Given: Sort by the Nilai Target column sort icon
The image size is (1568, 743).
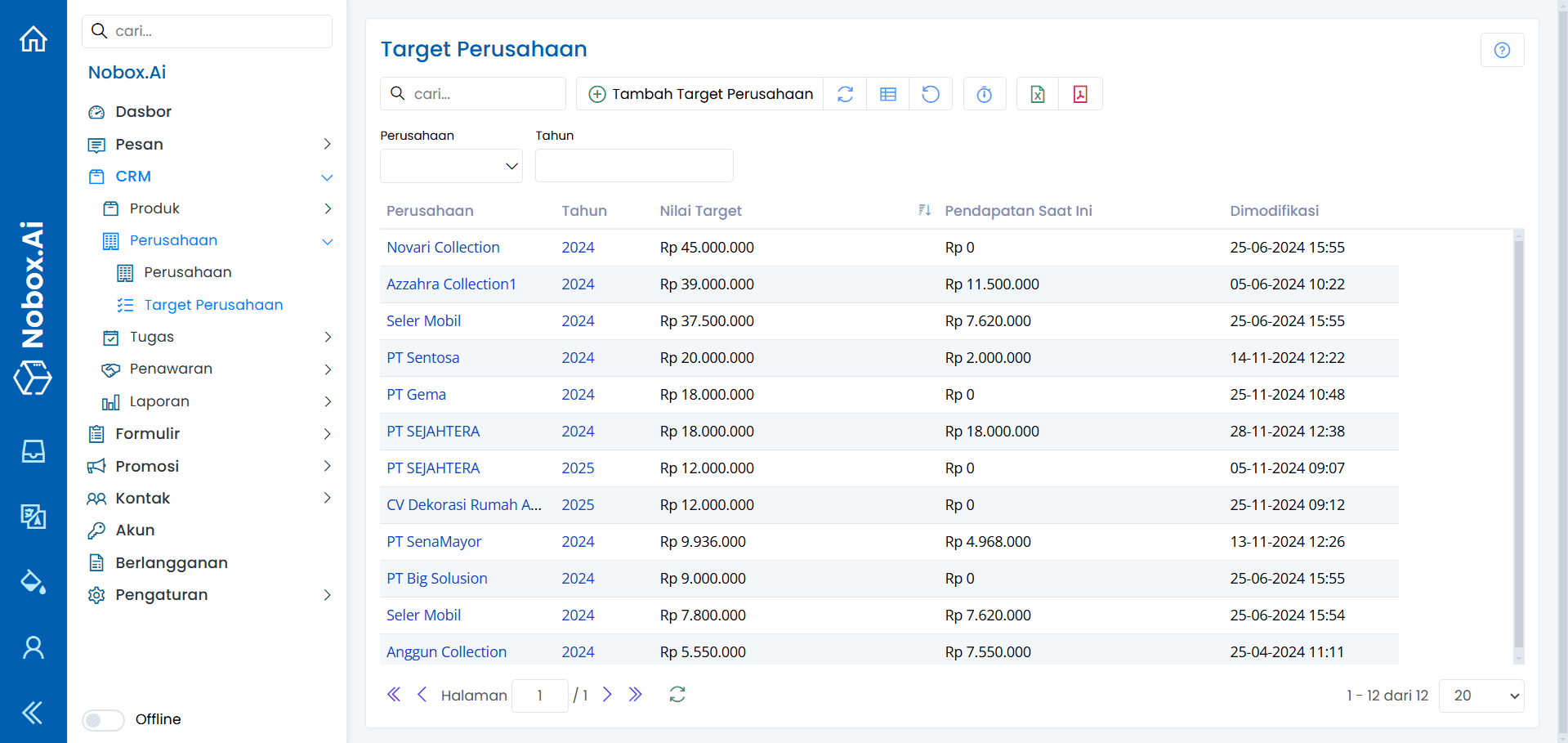Looking at the screenshot, I should [x=924, y=210].
